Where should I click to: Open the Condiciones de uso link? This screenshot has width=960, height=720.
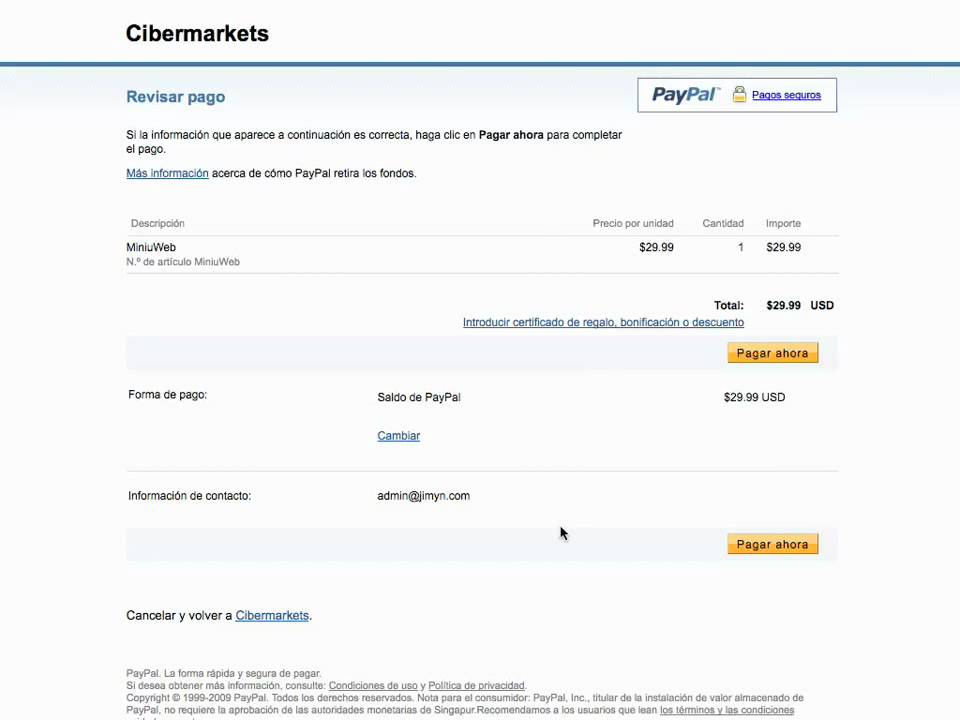pos(373,686)
